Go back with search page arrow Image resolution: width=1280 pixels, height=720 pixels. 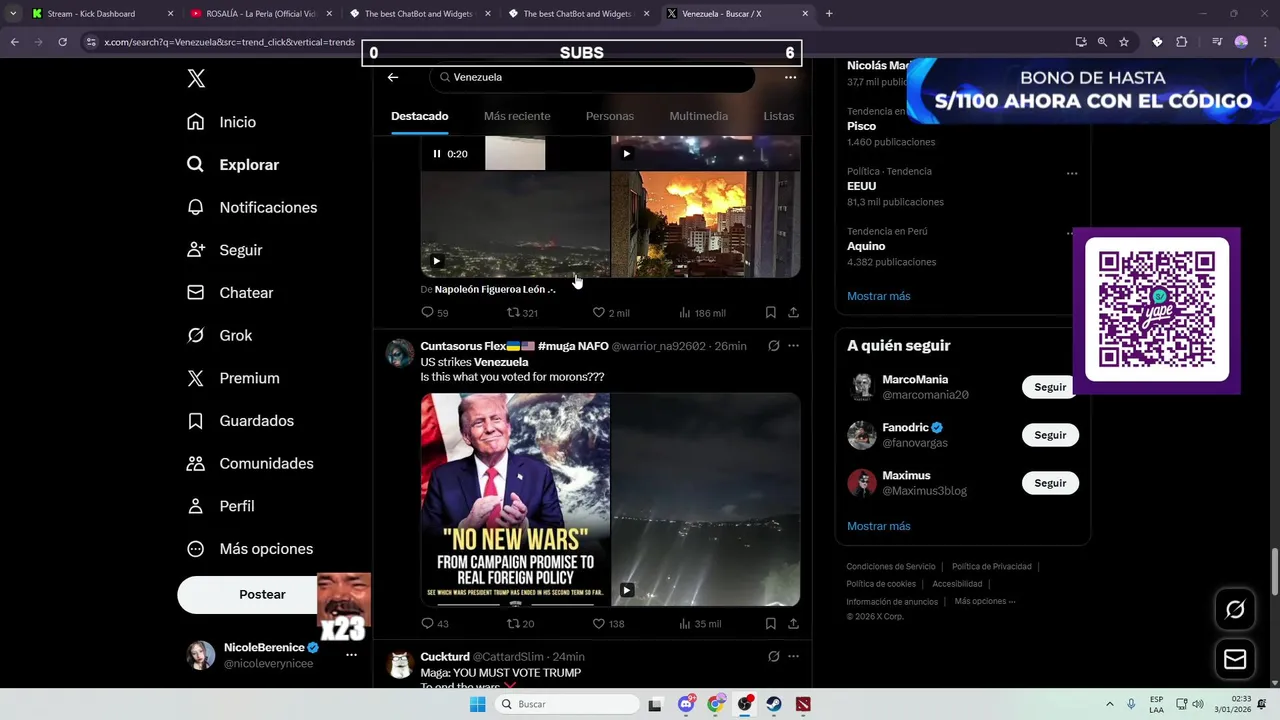coord(393,77)
